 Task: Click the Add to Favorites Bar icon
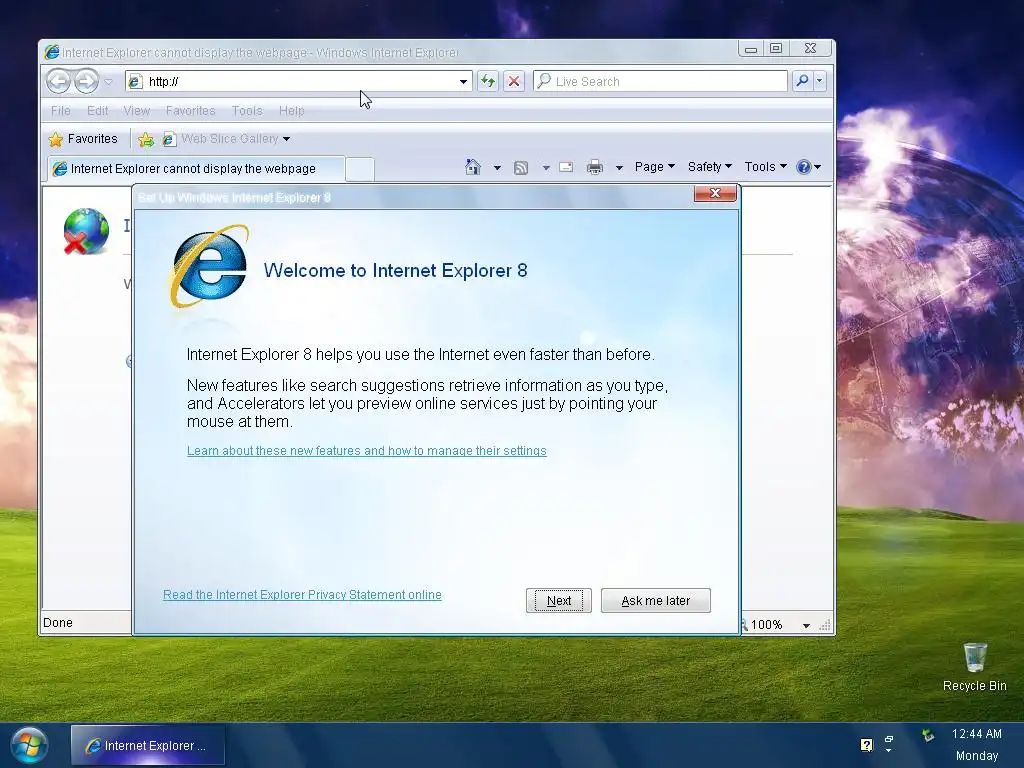point(146,139)
